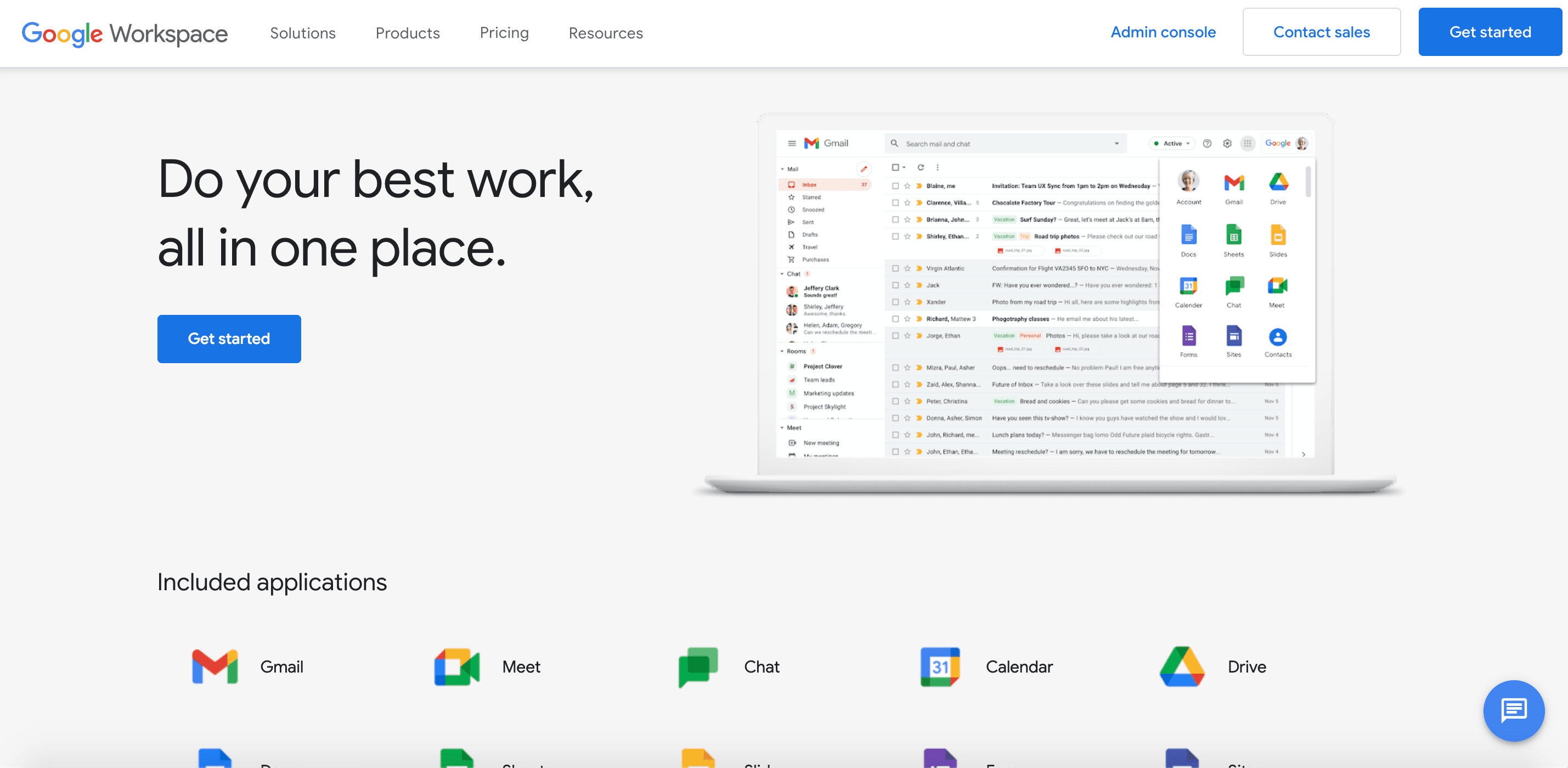
Task: Select the Chat application icon
Action: [698, 667]
